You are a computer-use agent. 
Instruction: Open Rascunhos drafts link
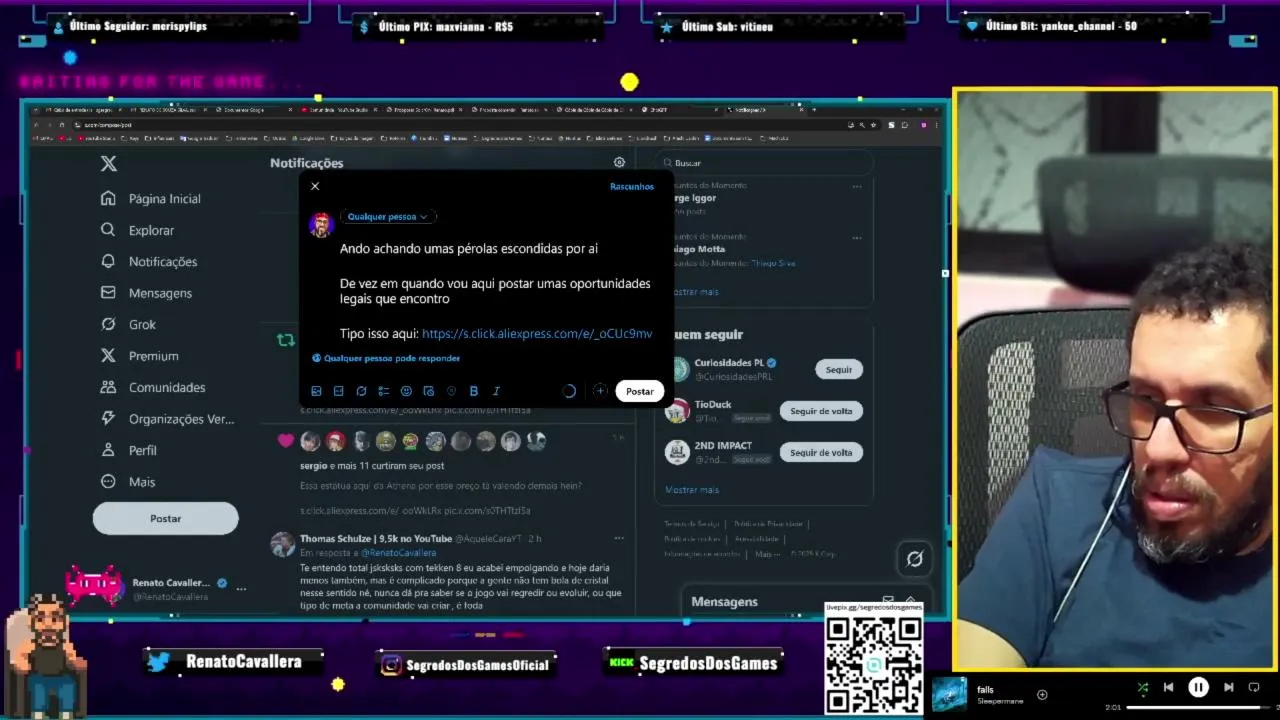632,187
